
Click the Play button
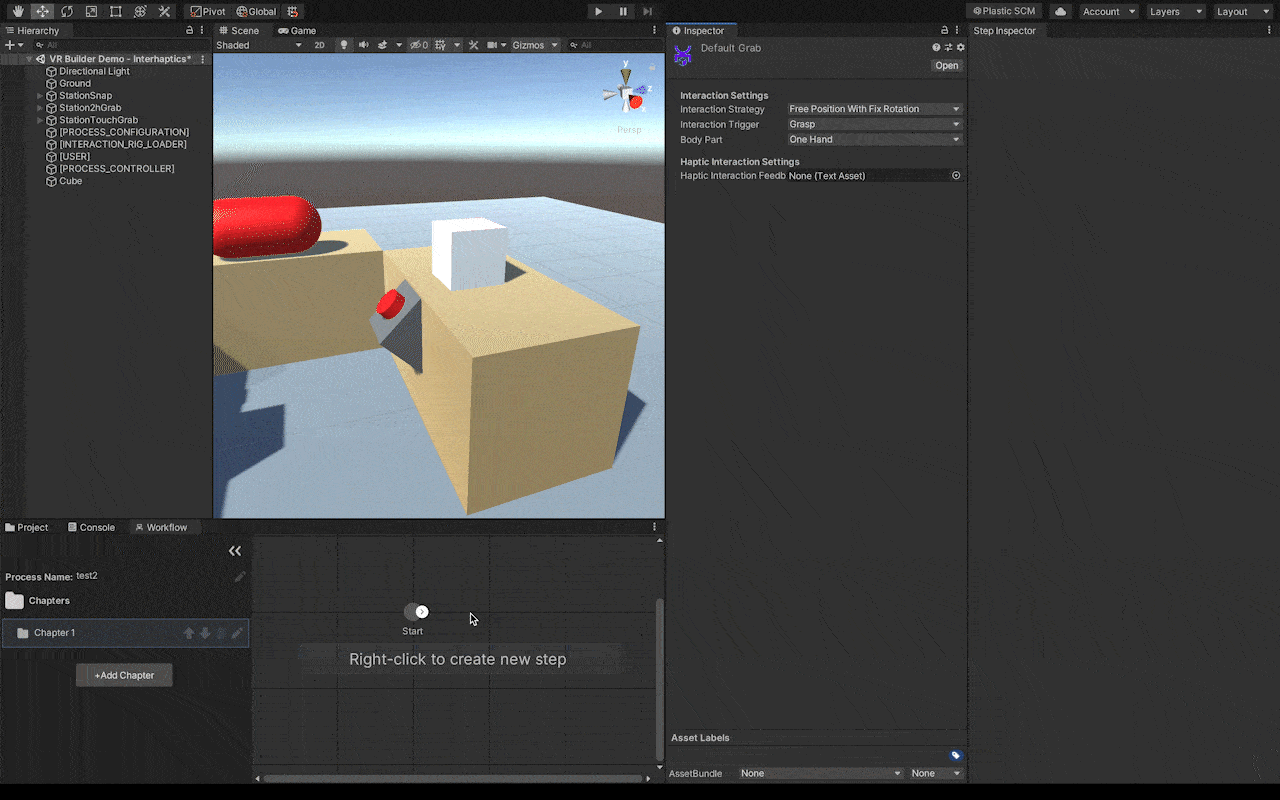598,11
